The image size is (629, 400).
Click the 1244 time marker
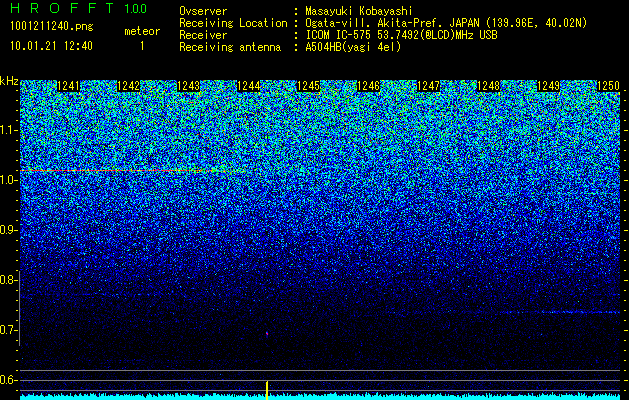249,86
